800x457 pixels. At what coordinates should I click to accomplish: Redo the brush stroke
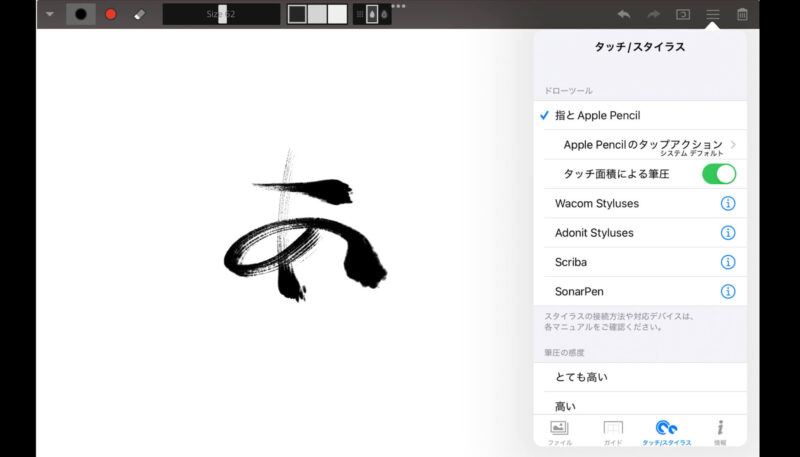point(653,14)
